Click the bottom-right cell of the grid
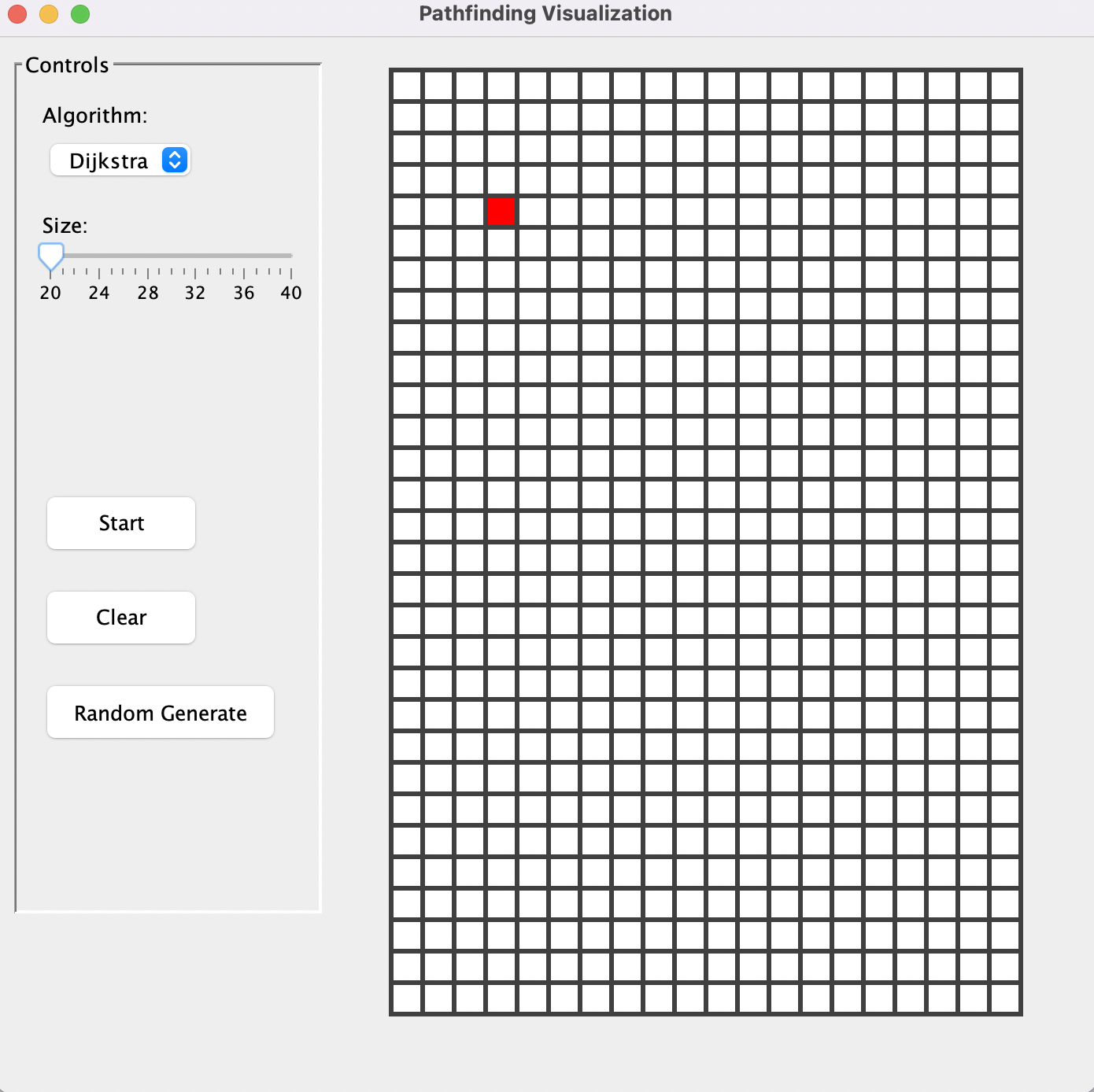1094x1092 pixels. (1005, 1000)
